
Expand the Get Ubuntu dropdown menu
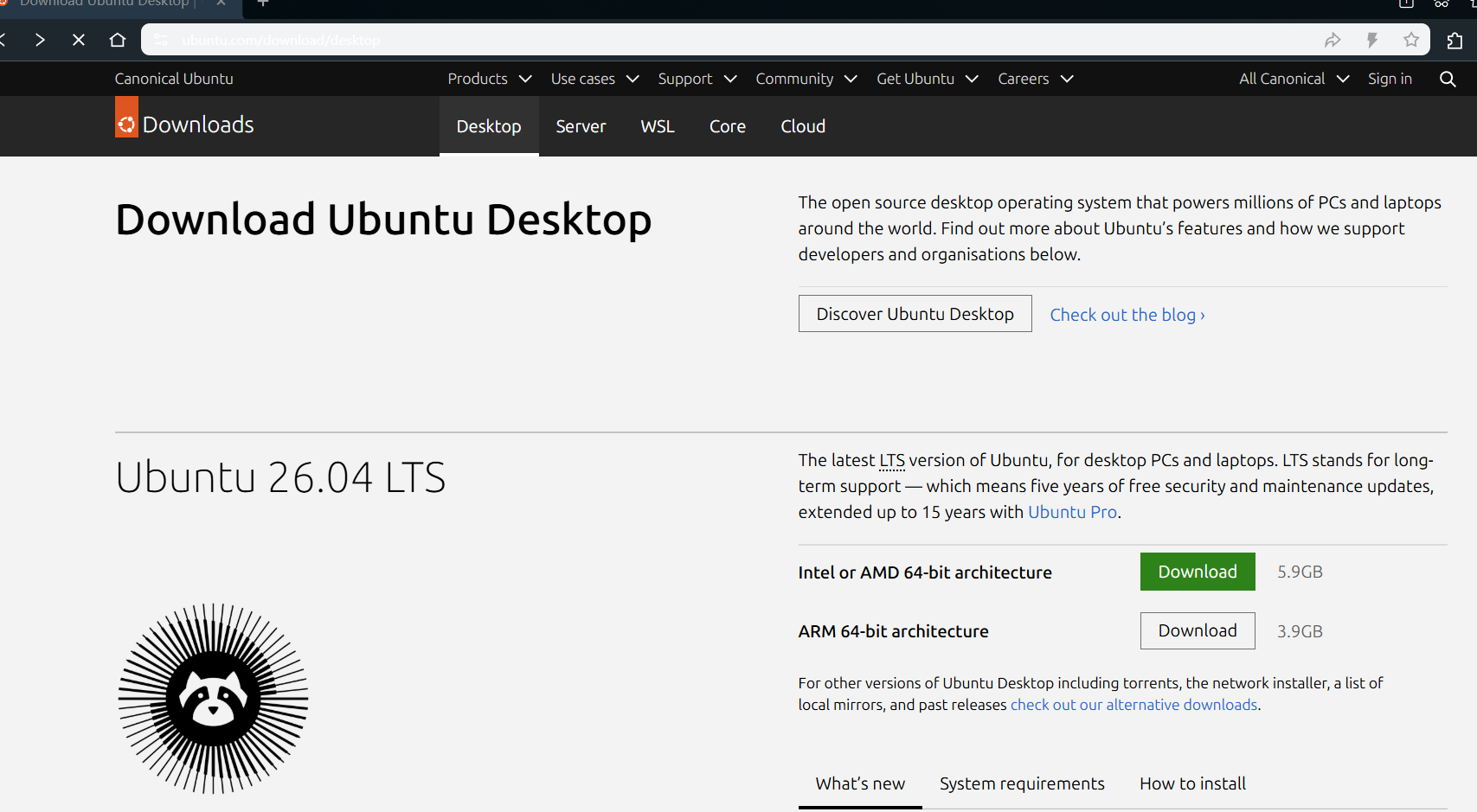[928, 79]
